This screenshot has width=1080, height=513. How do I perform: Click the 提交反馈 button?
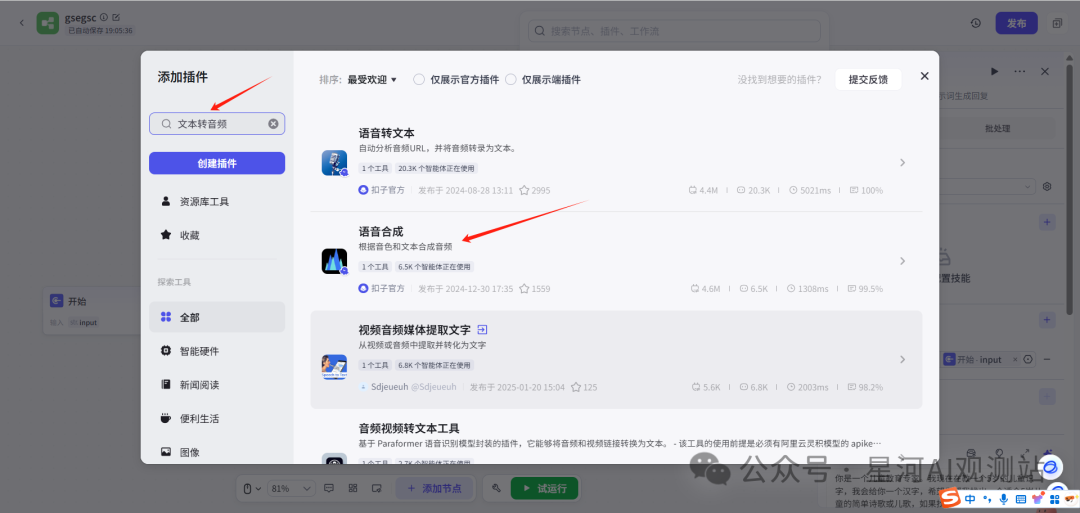pos(868,79)
